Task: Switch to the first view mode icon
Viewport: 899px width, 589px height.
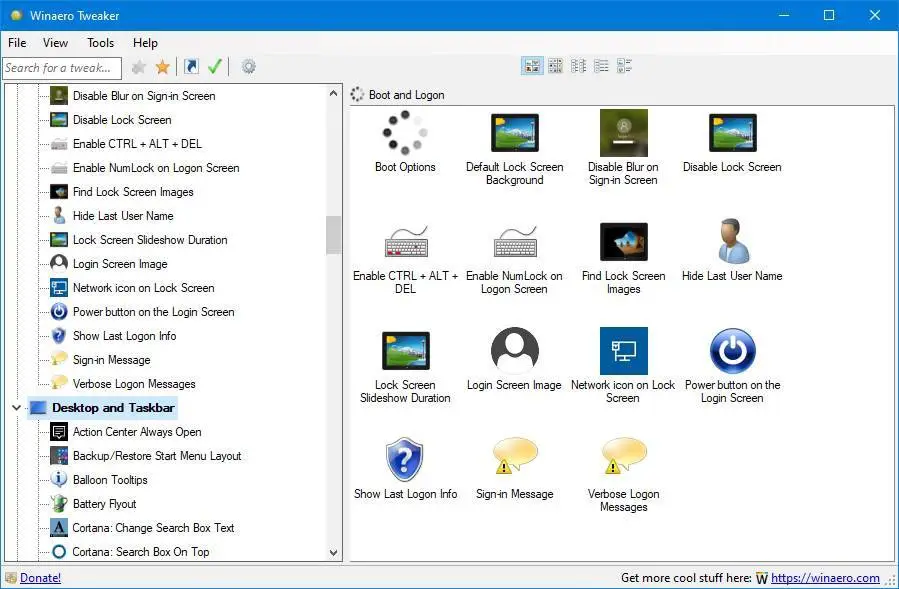Action: [x=532, y=66]
